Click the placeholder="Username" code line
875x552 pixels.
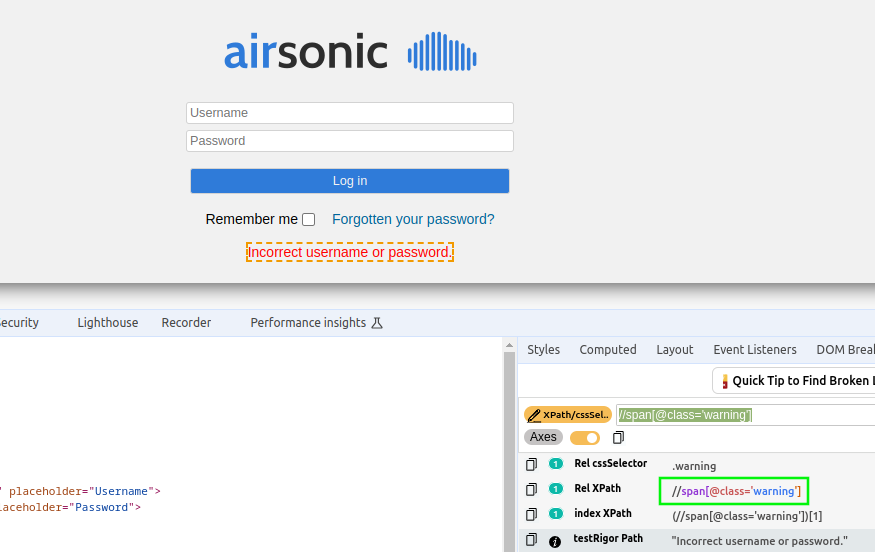[84, 491]
